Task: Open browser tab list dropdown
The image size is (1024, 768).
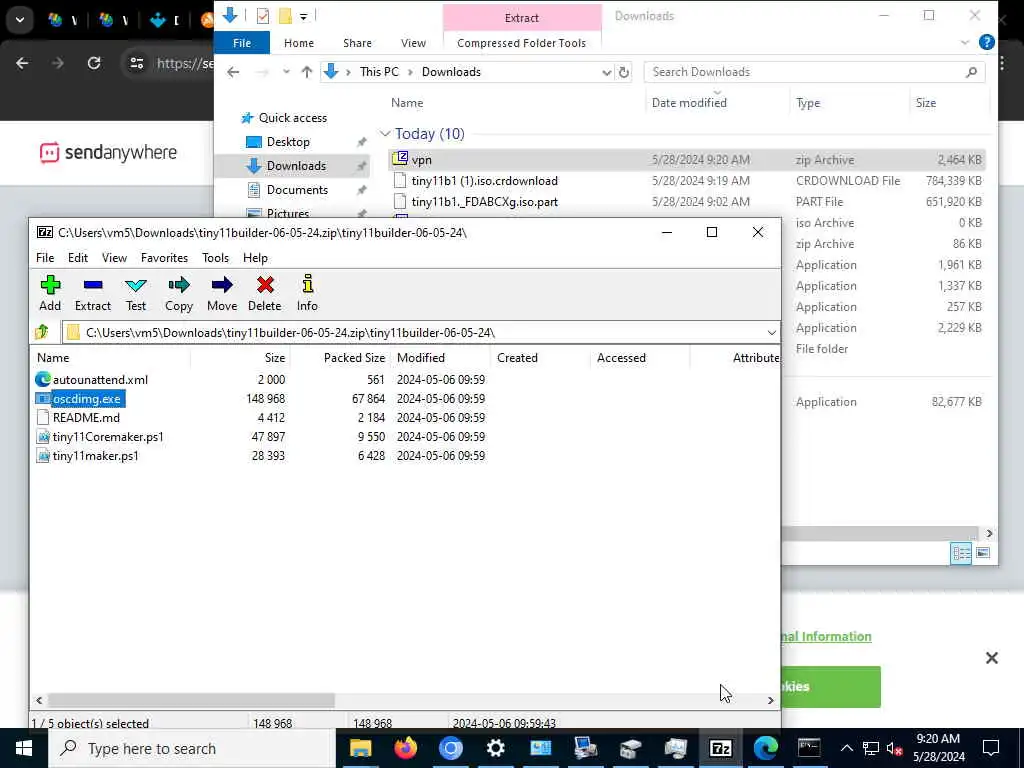Action: click(20, 20)
